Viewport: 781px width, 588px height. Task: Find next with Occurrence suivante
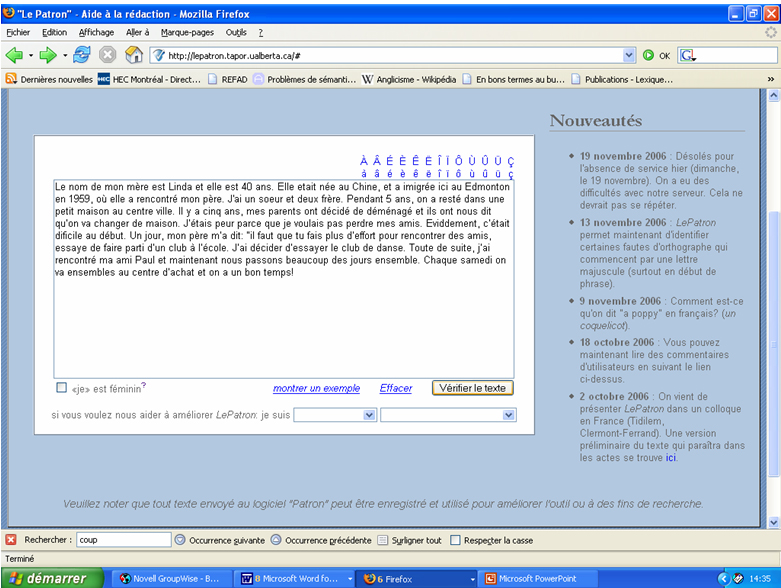point(219,540)
